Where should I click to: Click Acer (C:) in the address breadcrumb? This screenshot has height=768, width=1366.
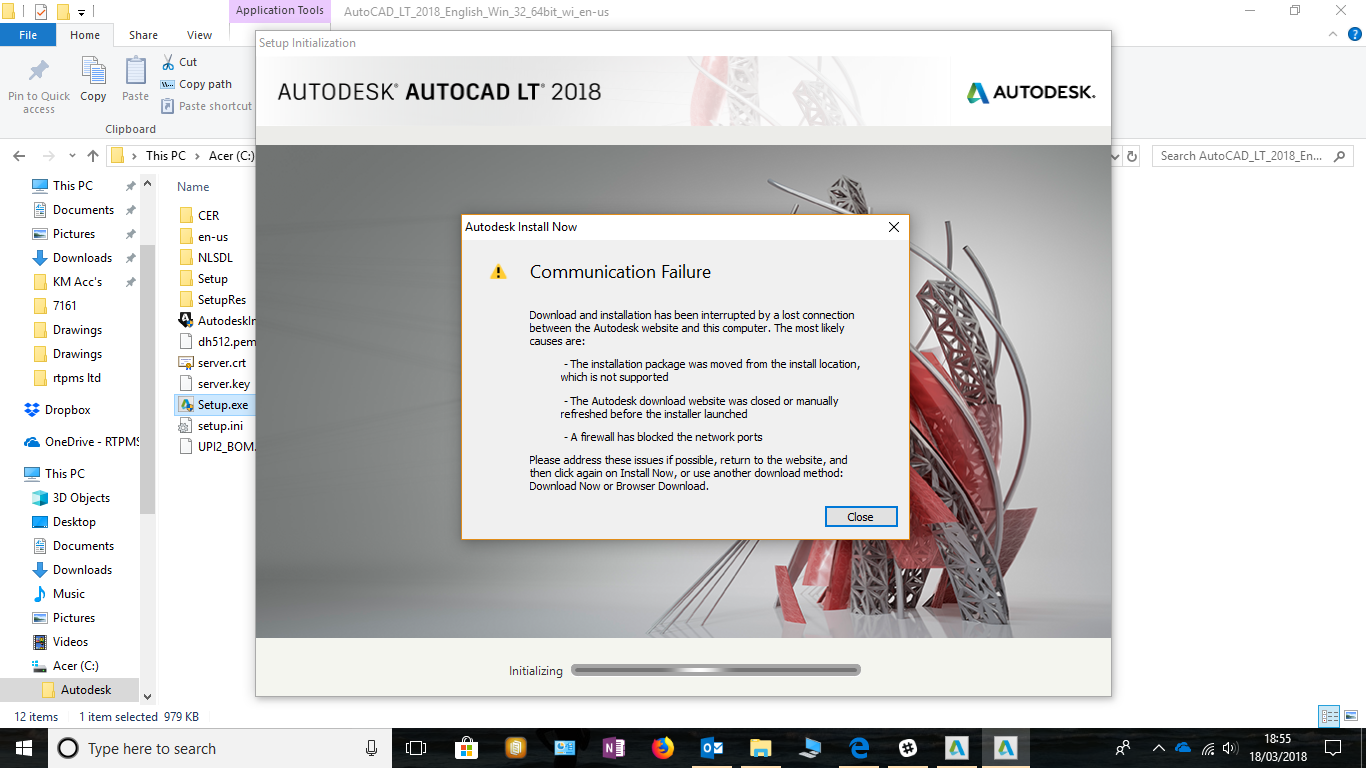click(x=231, y=156)
